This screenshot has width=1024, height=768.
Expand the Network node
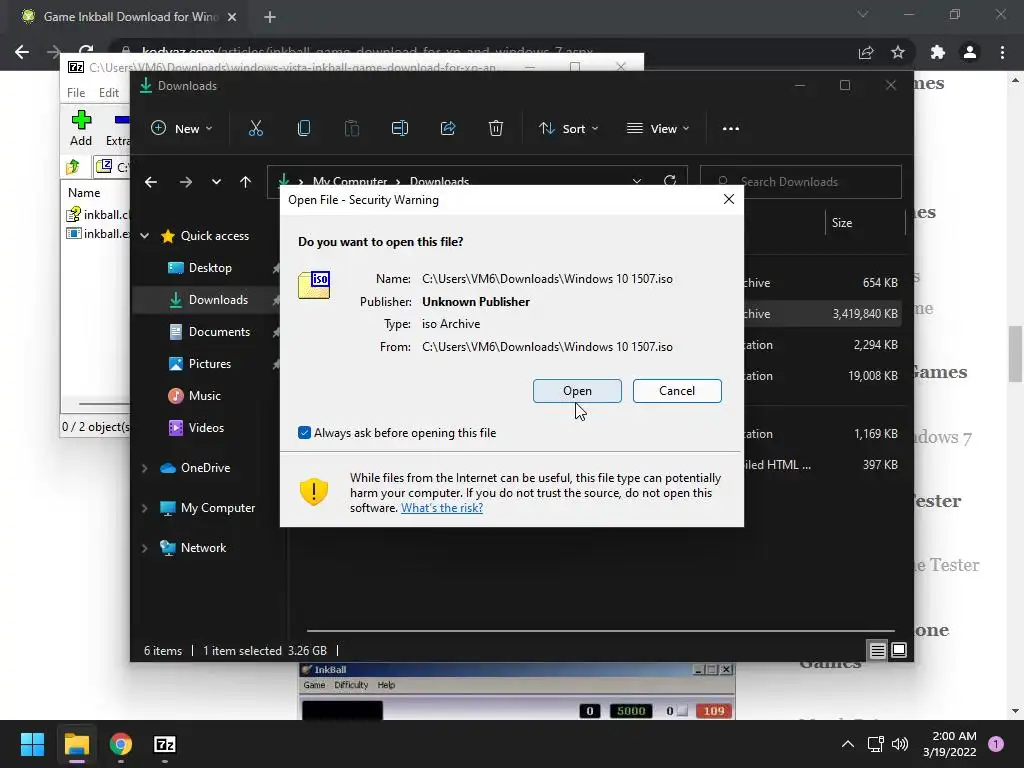(144, 548)
